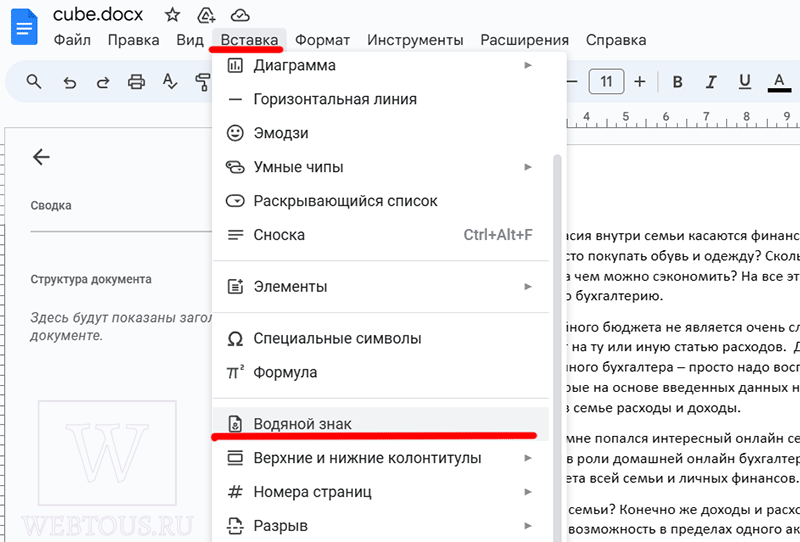800x542 pixels.
Task: Click the font size field showing 11
Action: [606, 82]
